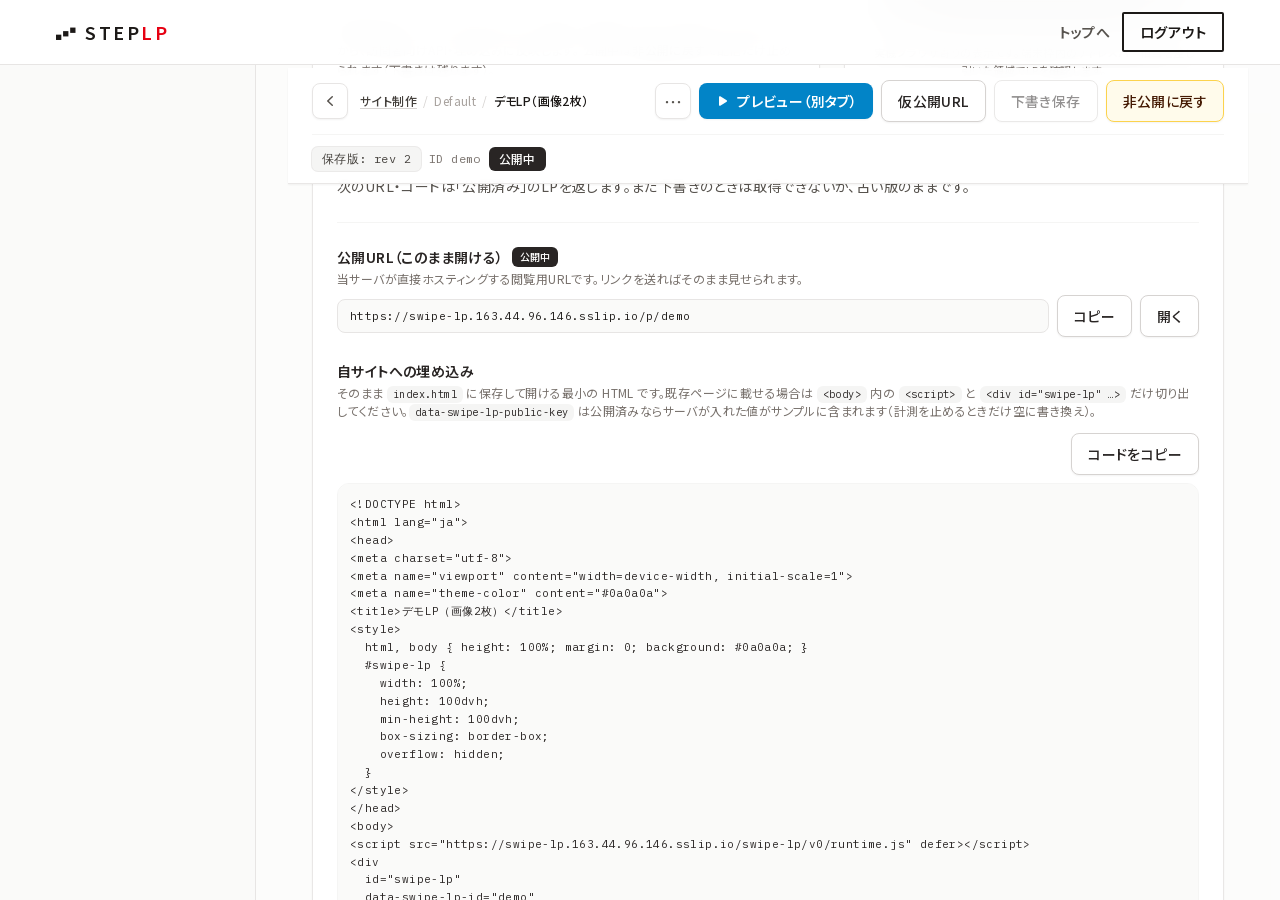
Task: Click コードをコピー to copy embed code
Action: point(1134,454)
